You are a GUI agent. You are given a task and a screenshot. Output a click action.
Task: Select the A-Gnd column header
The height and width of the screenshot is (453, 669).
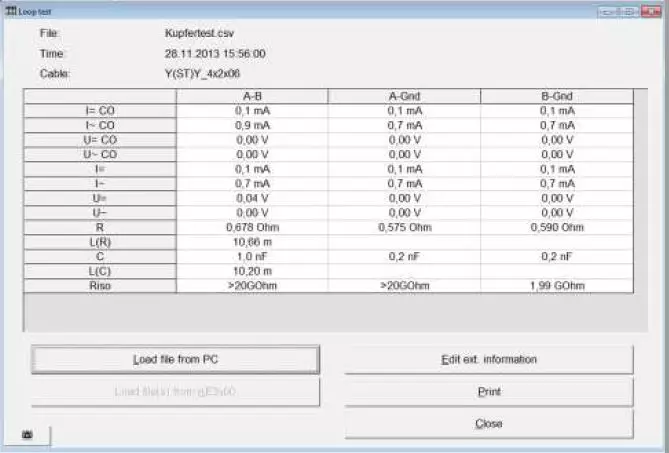[x=404, y=96]
